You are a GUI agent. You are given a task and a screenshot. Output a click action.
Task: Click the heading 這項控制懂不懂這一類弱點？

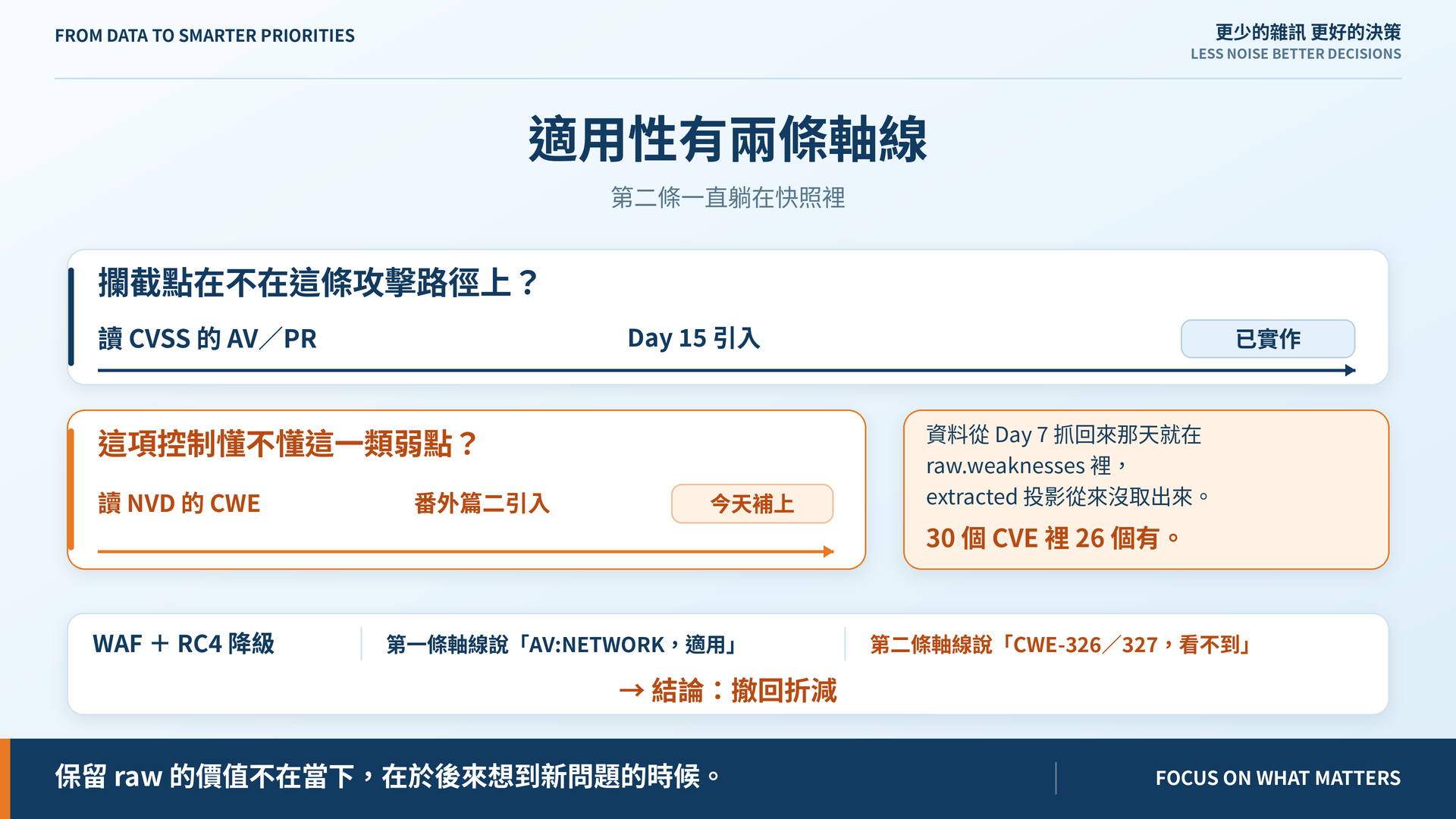coord(288,444)
